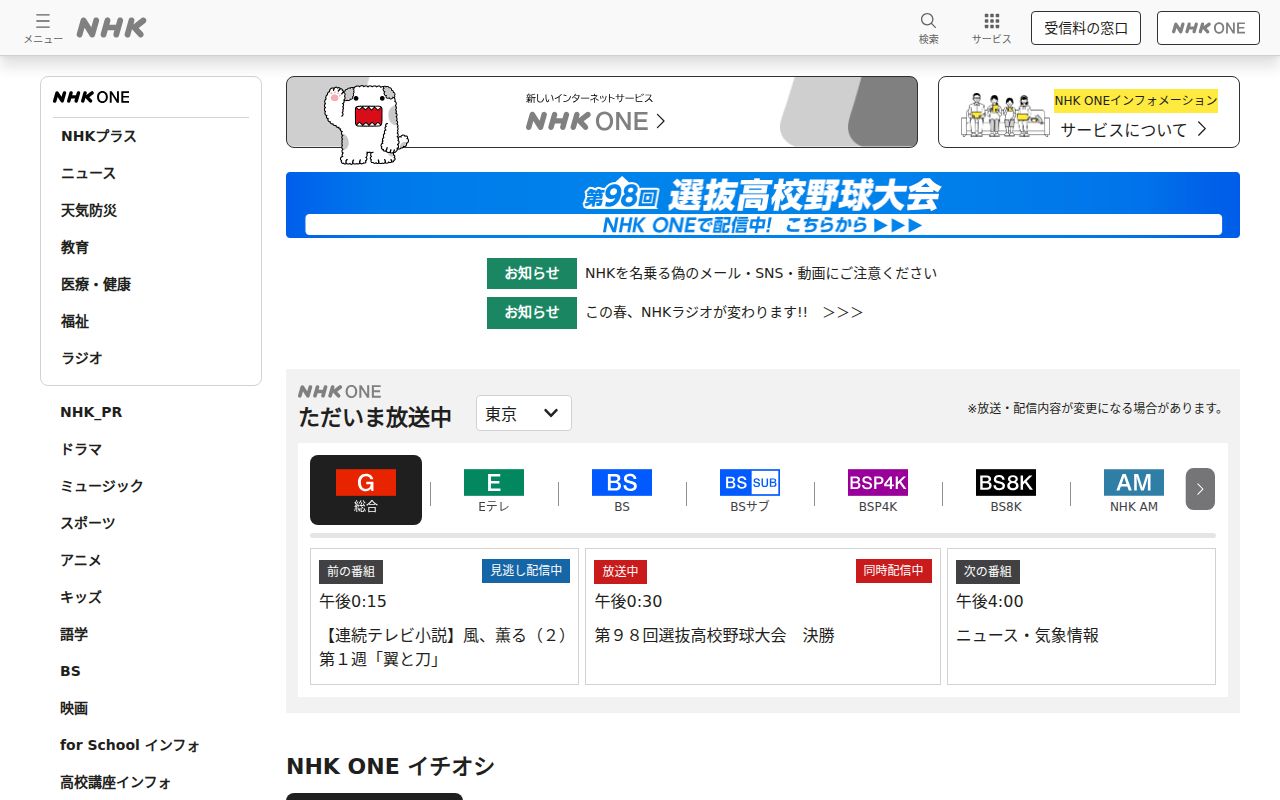The image size is (1280, 800).
Task: Select the NHK AM channel tab
Action: tap(1134, 491)
